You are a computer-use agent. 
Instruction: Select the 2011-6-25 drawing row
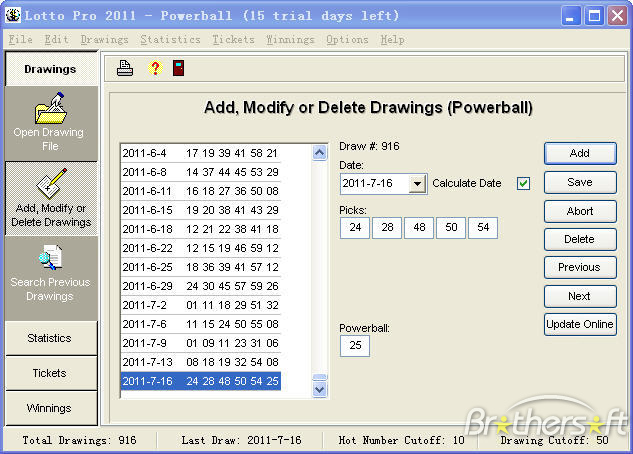201,267
